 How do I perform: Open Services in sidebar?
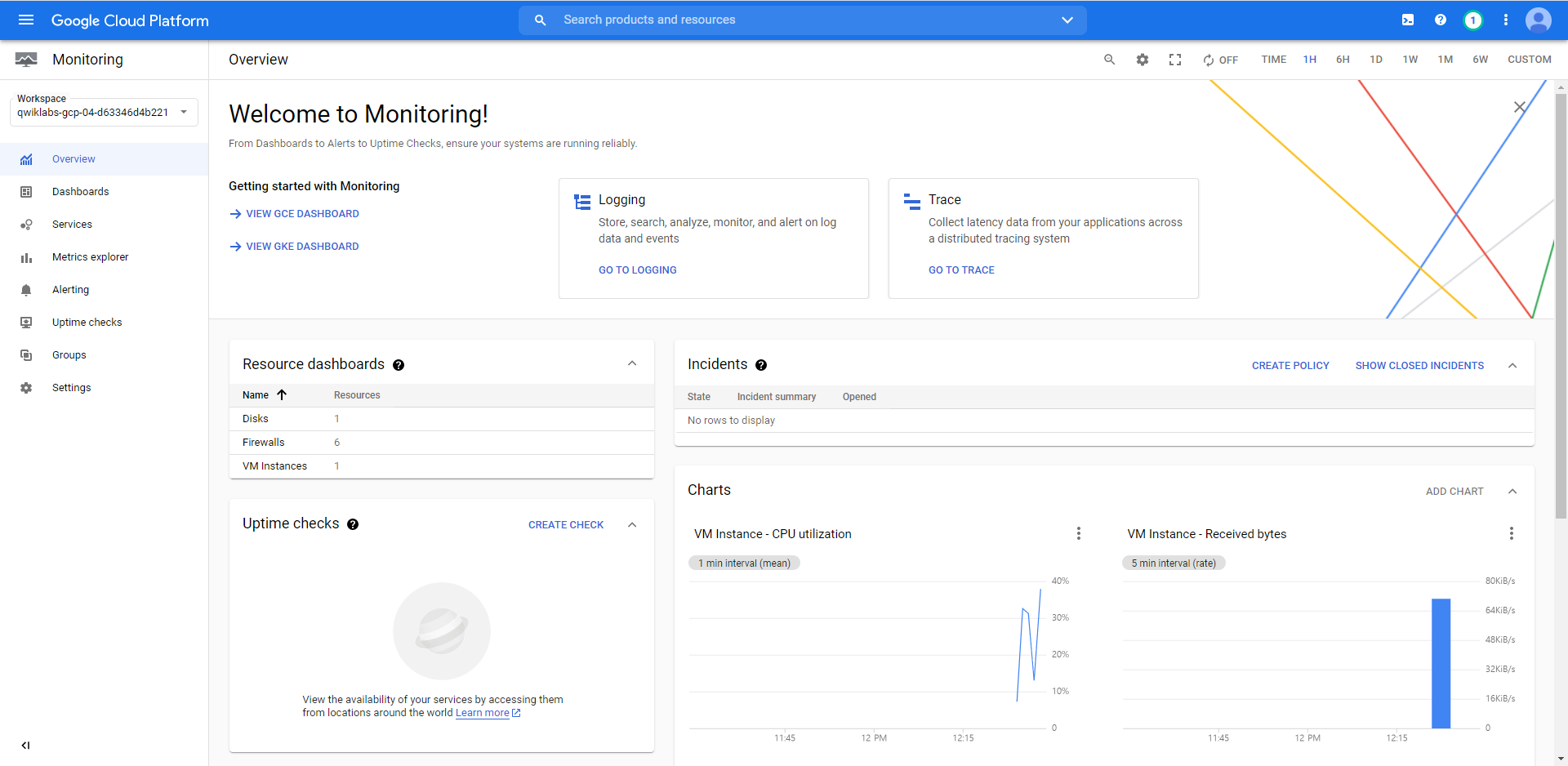coord(104,225)
